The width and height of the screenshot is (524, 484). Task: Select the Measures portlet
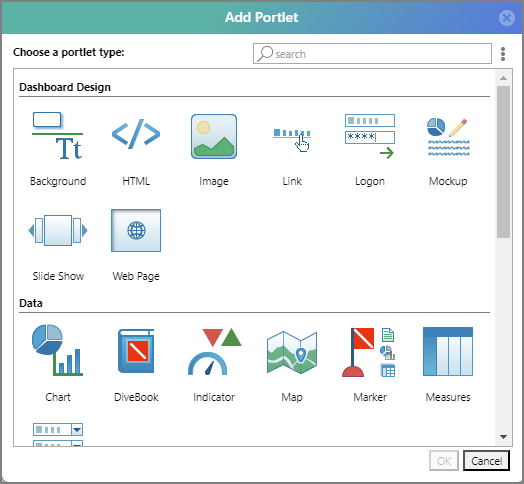tap(448, 351)
